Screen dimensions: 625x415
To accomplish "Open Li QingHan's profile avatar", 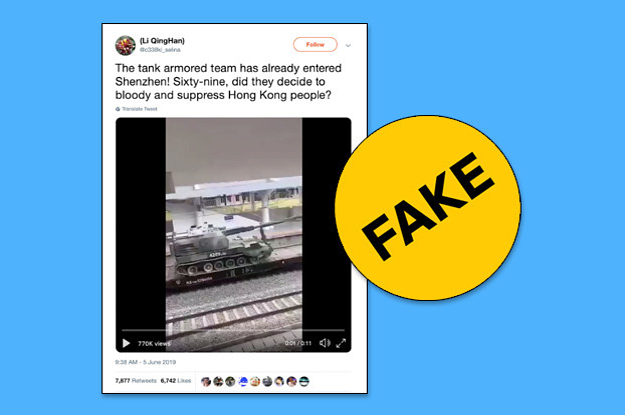I will [x=125, y=45].
